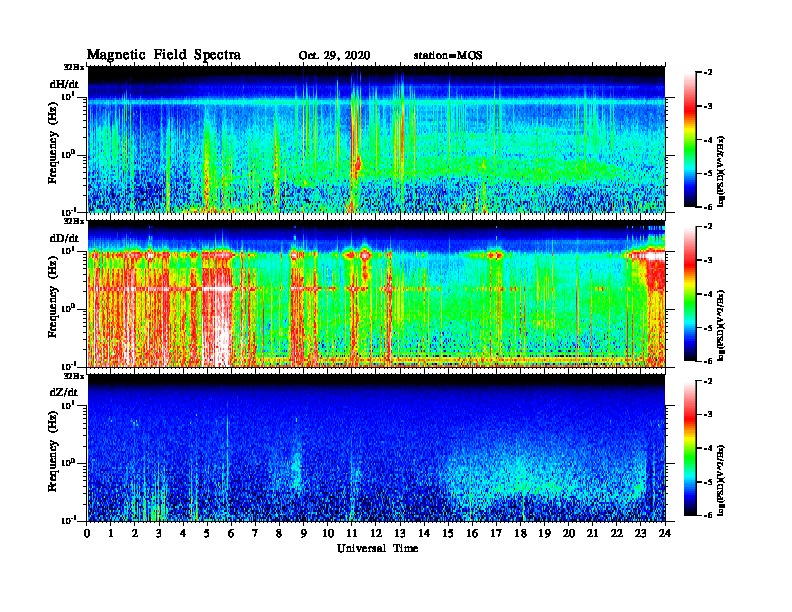Click the -5 tick on dZ/dt color bar

pos(708,482)
